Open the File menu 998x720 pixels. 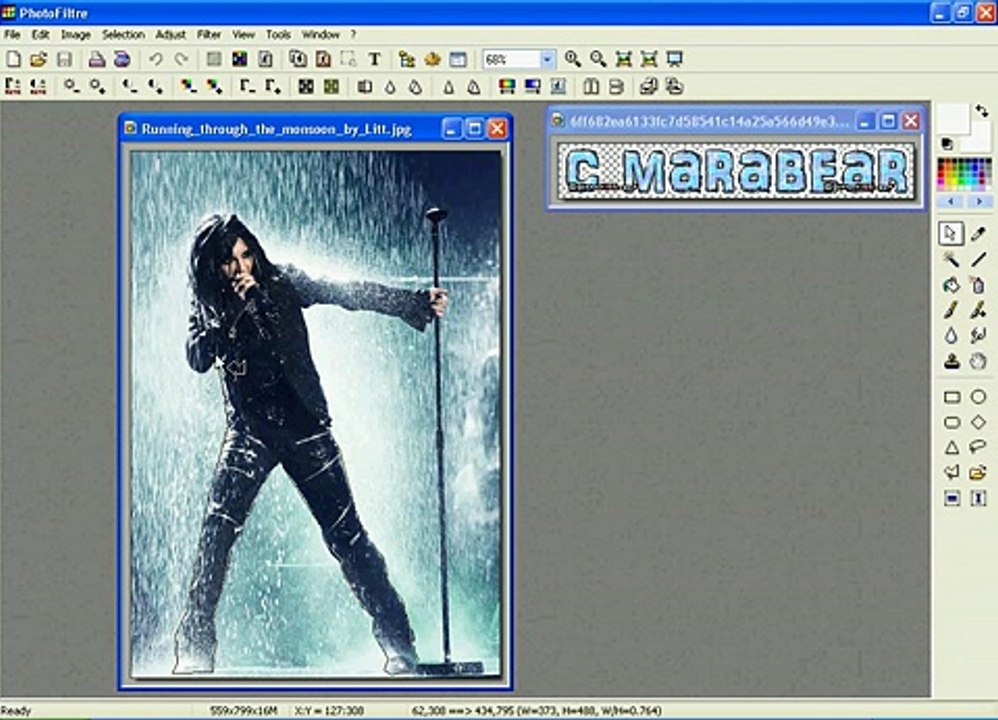[x=12, y=34]
